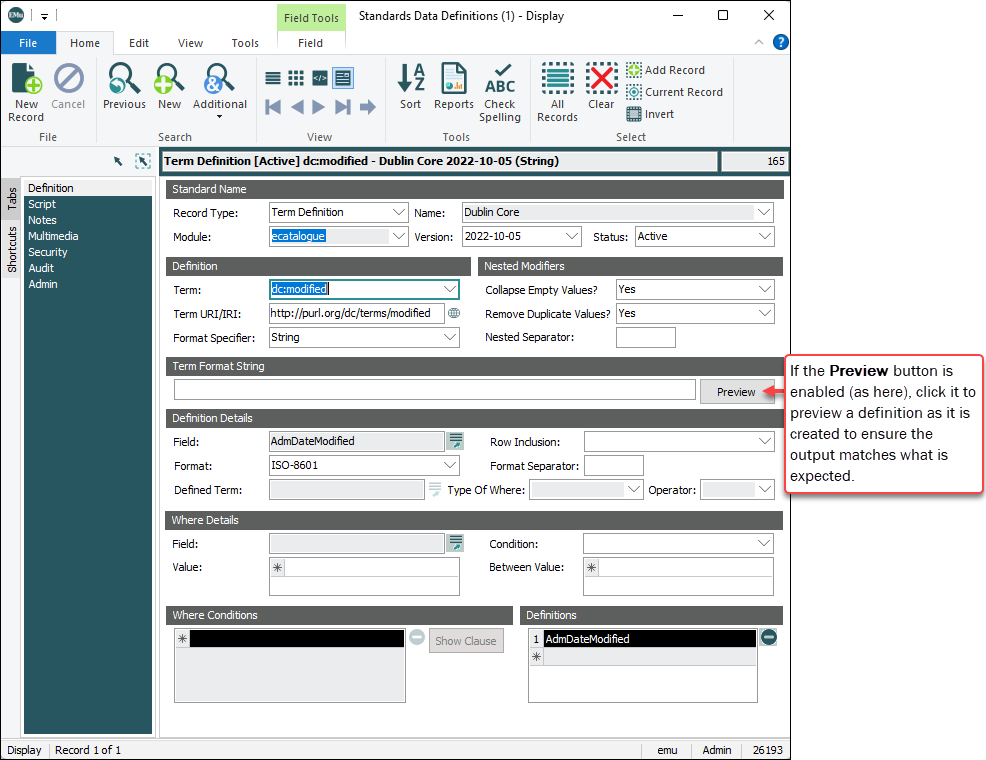Viewport: 986px width, 760px height.
Task: Click the Preview button
Action: click(736, 391)
